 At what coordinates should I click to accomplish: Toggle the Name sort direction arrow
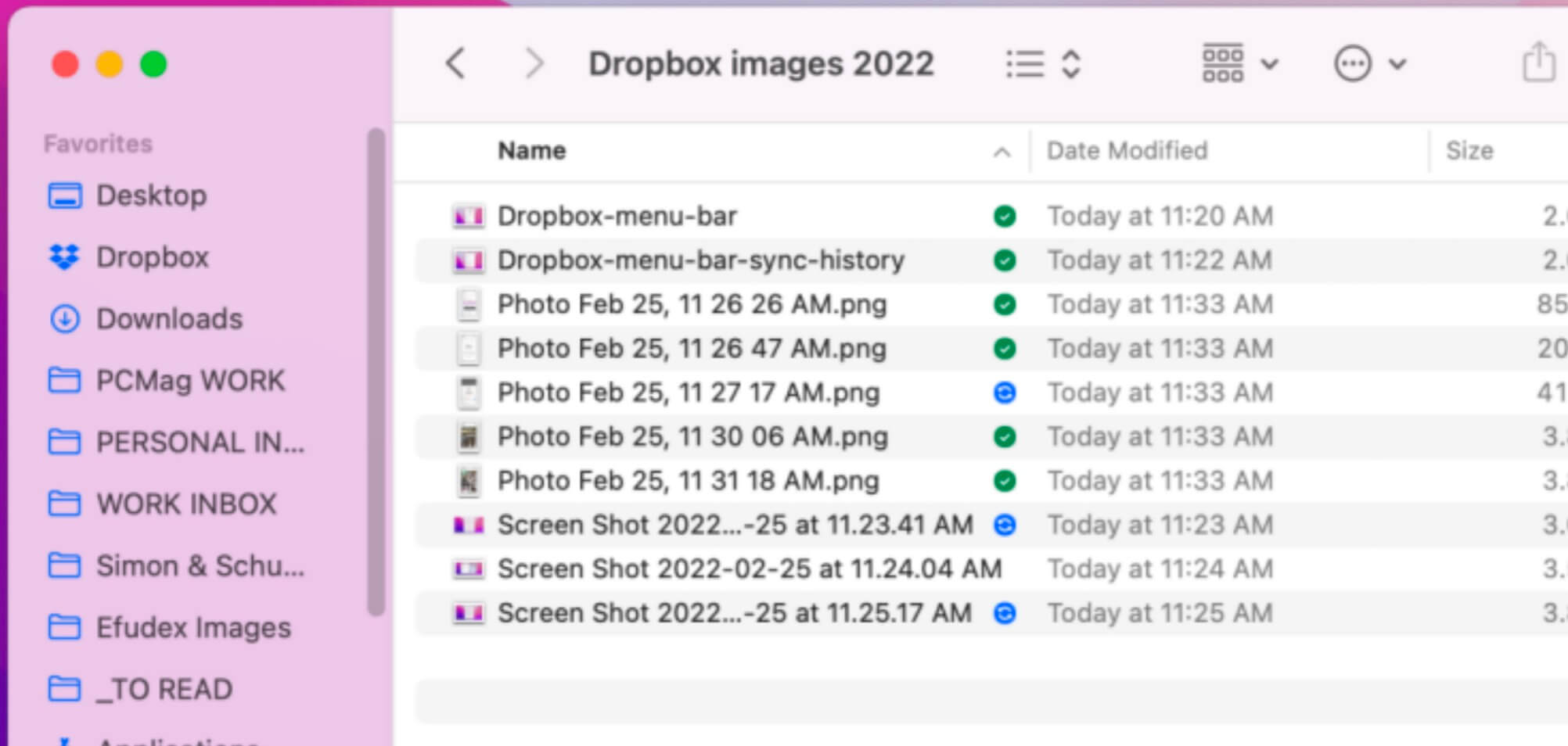pyautogui.click(x=1002, y=152)
